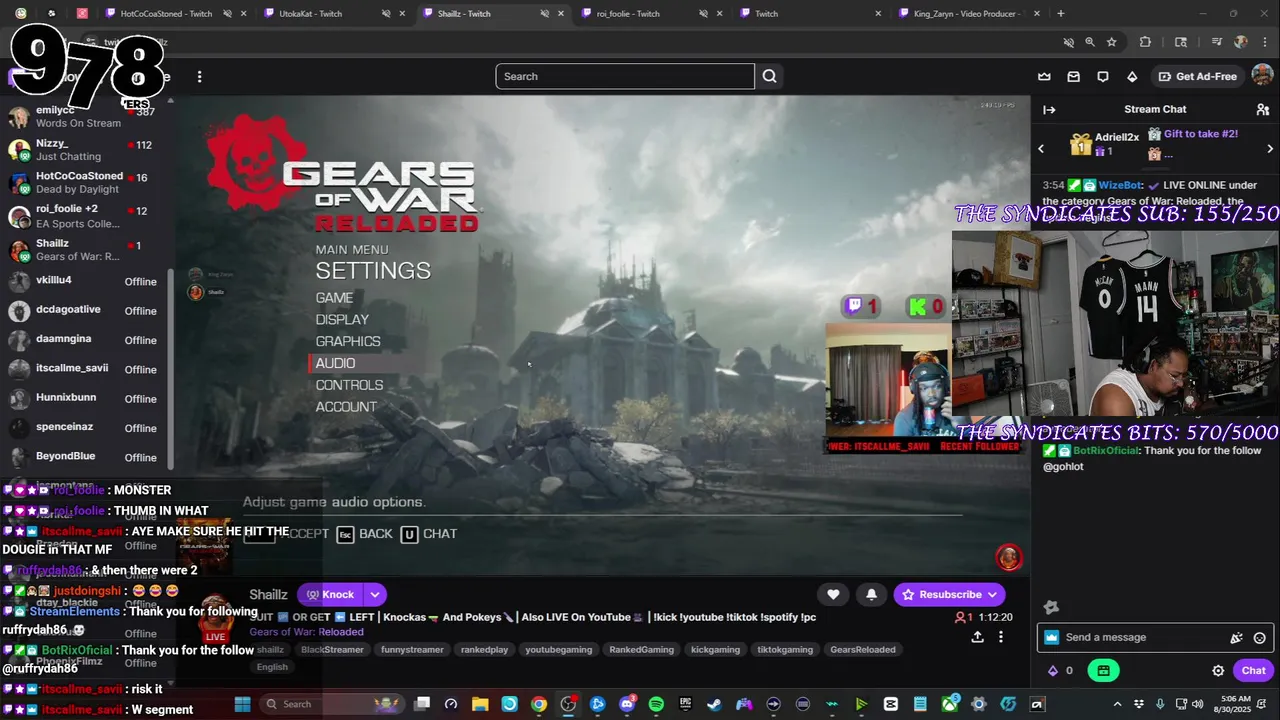1280x720 pixels.
Task: Open a new browser tab
Action: click(x=1060, y=14)
